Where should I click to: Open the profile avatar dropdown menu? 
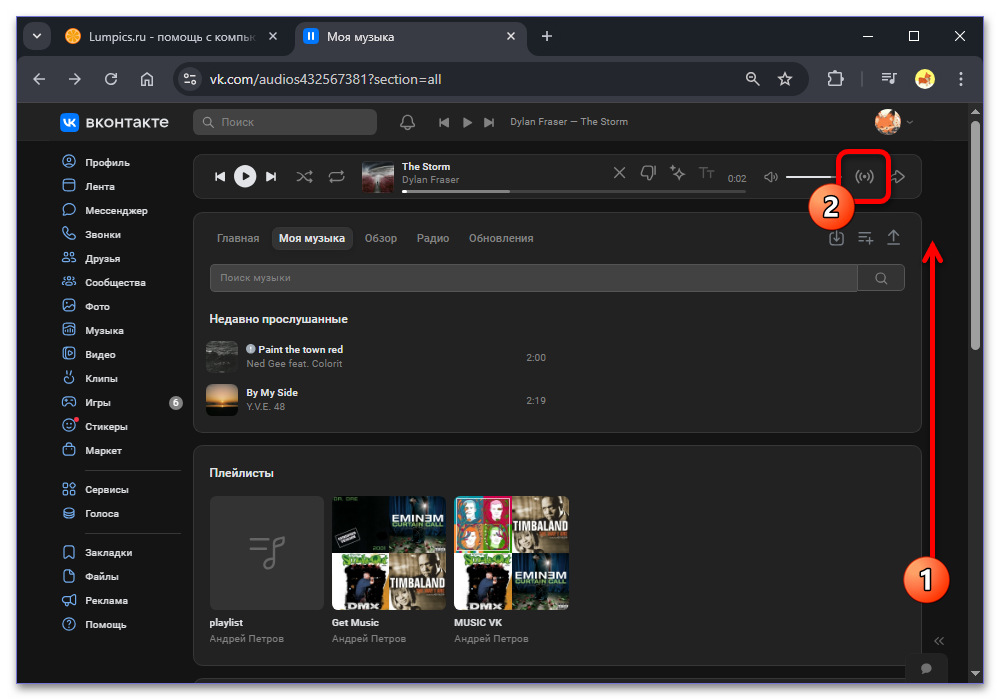(894, 122)
